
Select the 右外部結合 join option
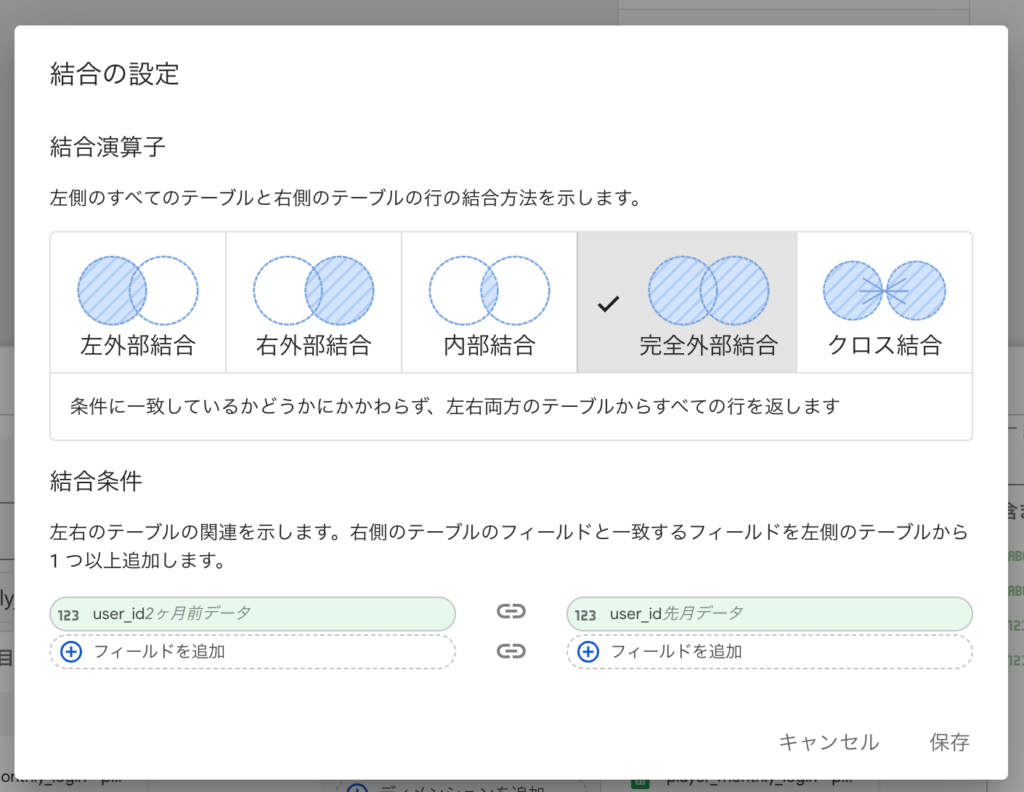[x=313, y=346]
